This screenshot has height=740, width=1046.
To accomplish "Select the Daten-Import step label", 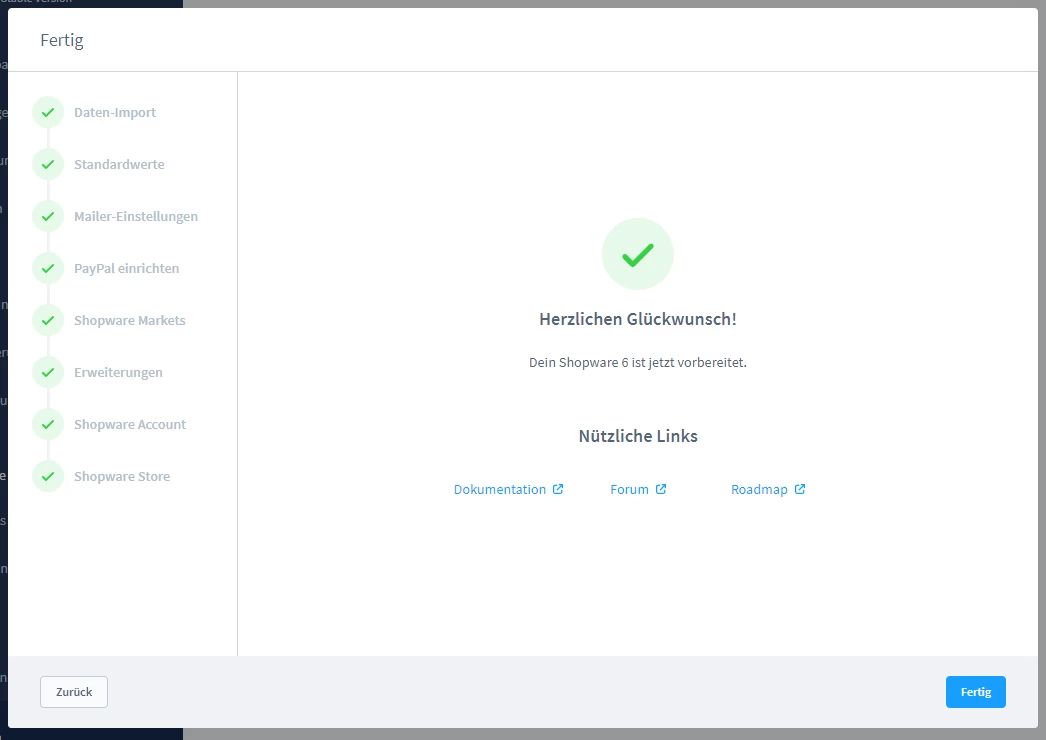I will point(115,112).
